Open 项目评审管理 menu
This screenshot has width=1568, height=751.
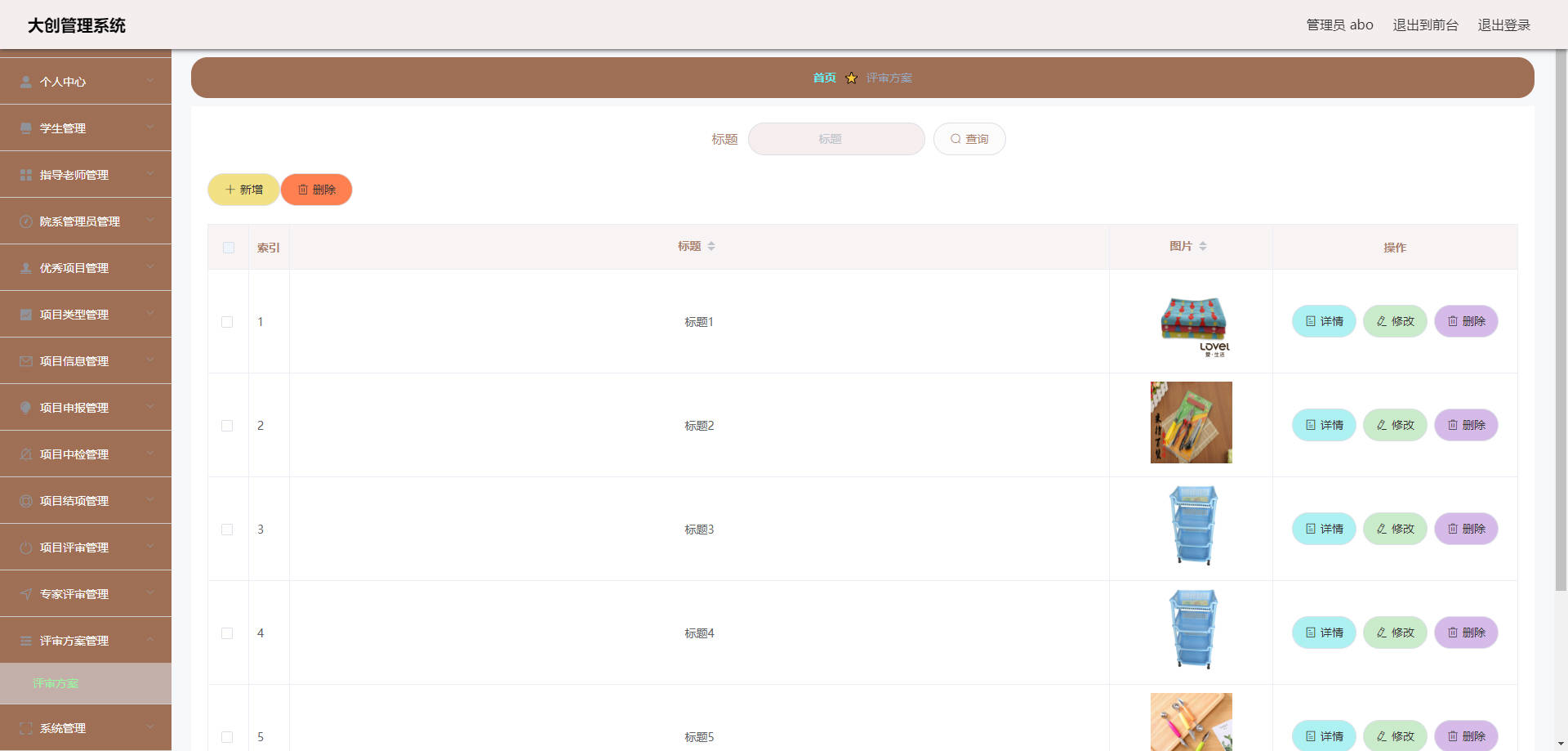(x=86, y=548)
